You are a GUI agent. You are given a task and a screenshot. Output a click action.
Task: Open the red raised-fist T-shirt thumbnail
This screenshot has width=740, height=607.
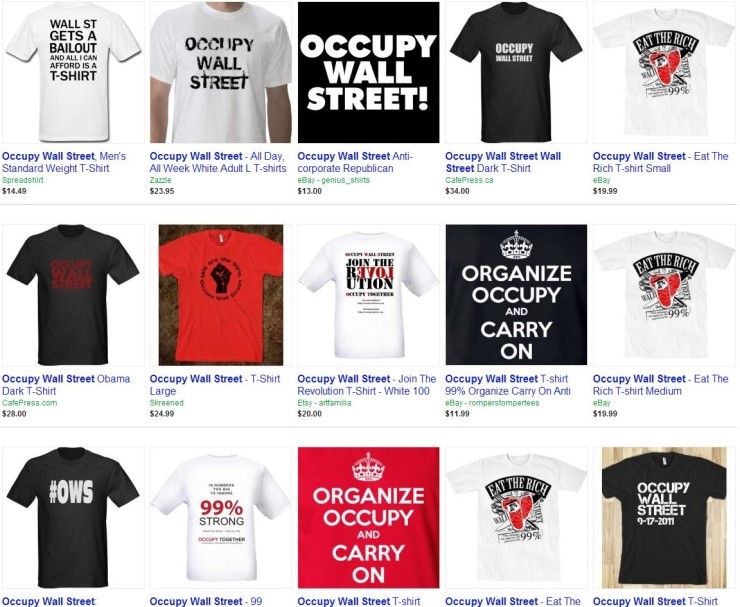221,295
